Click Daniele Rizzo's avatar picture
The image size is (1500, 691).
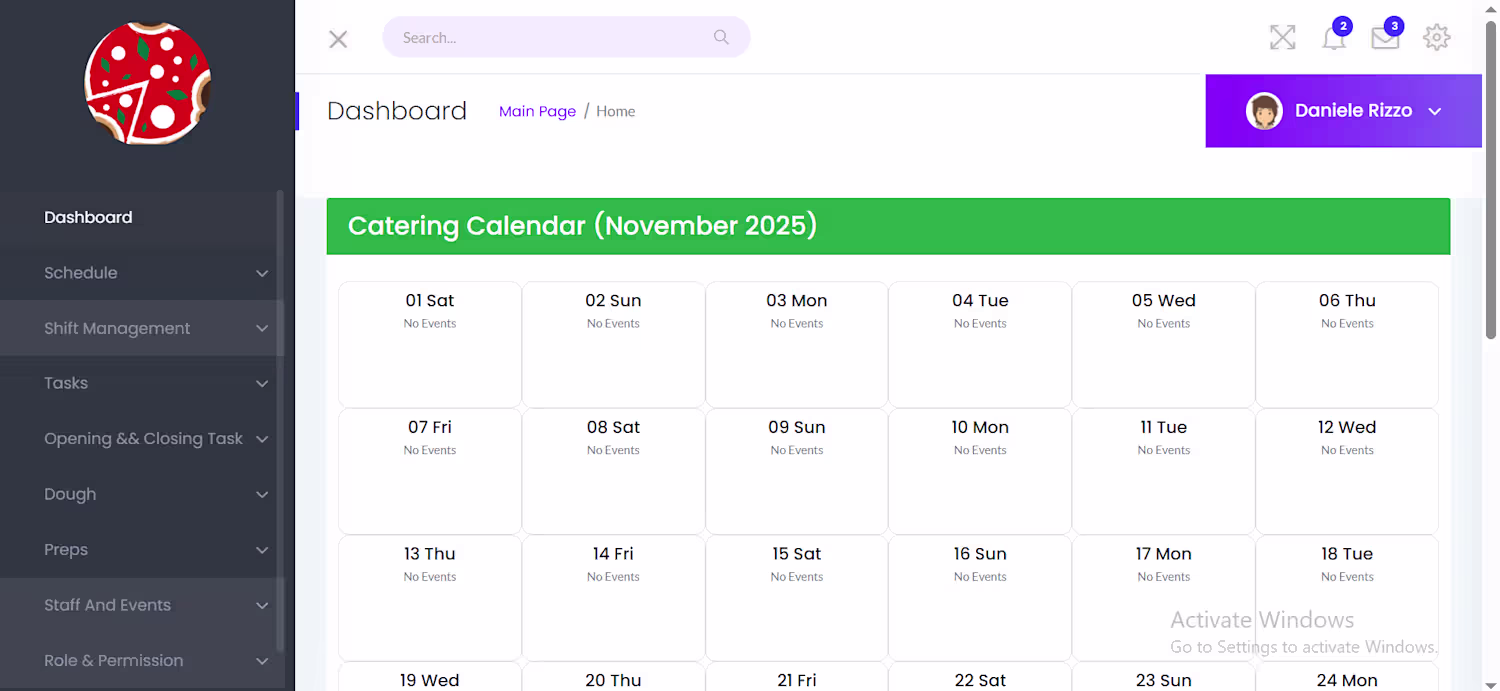(1264, 111)
